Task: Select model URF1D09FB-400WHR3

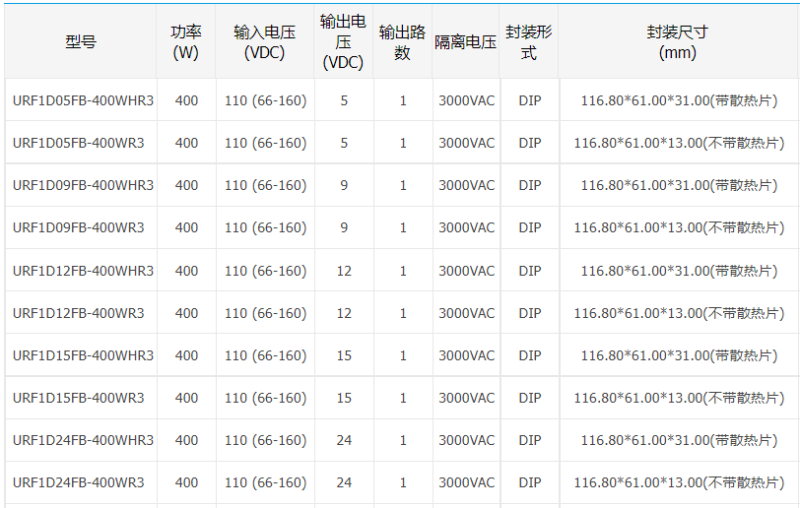Action: click(83, 185)
